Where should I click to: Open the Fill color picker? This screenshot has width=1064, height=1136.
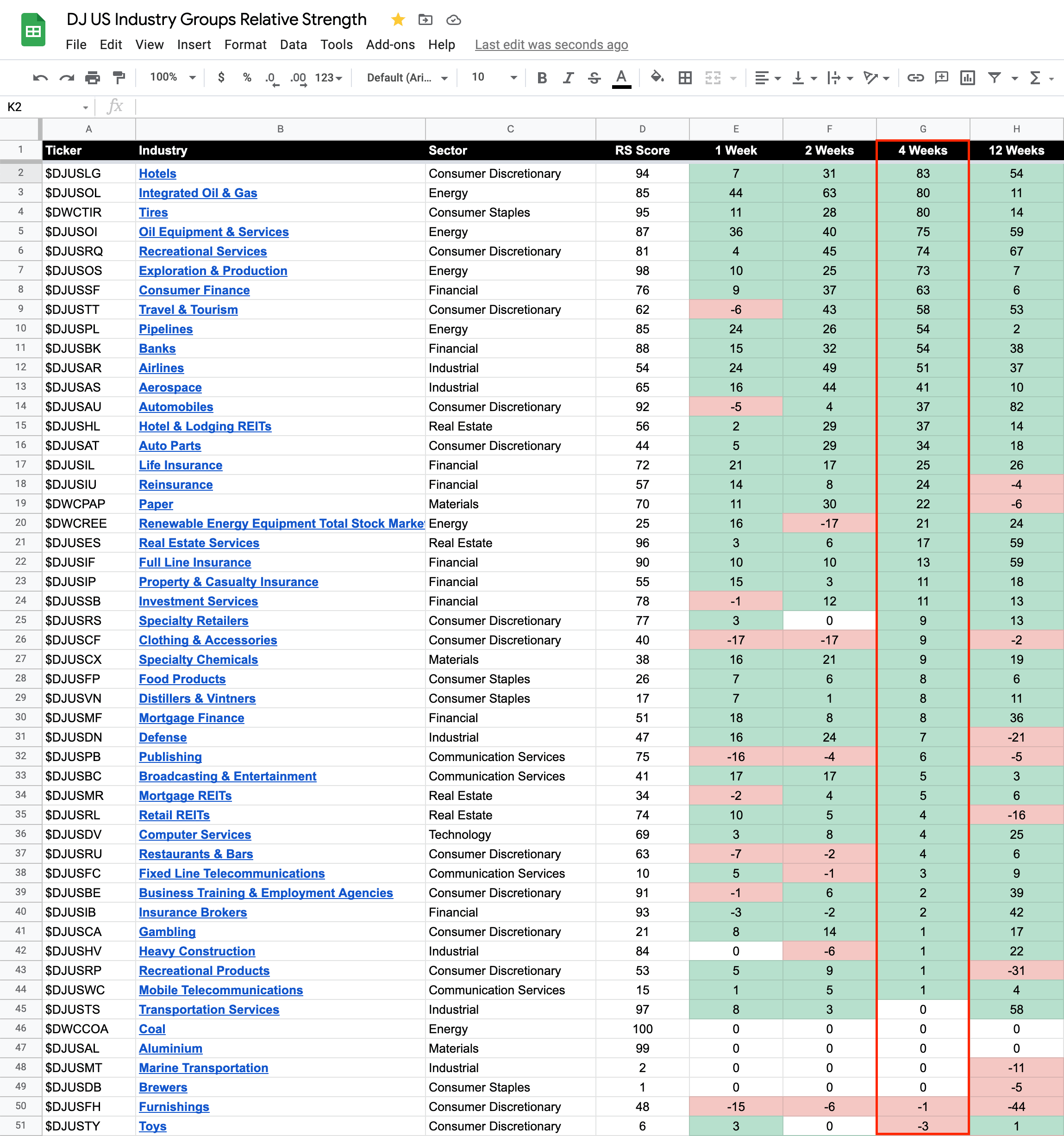[657, 78]
